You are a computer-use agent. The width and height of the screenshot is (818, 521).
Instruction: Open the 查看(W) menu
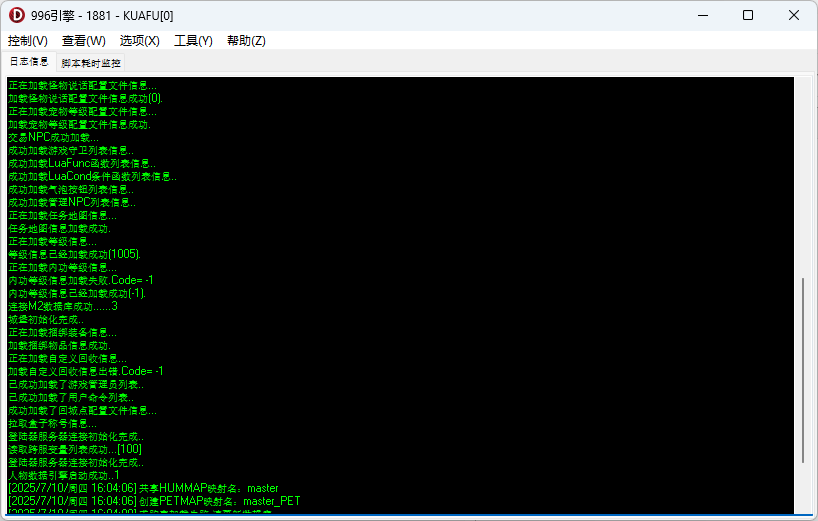coord(83,41)
